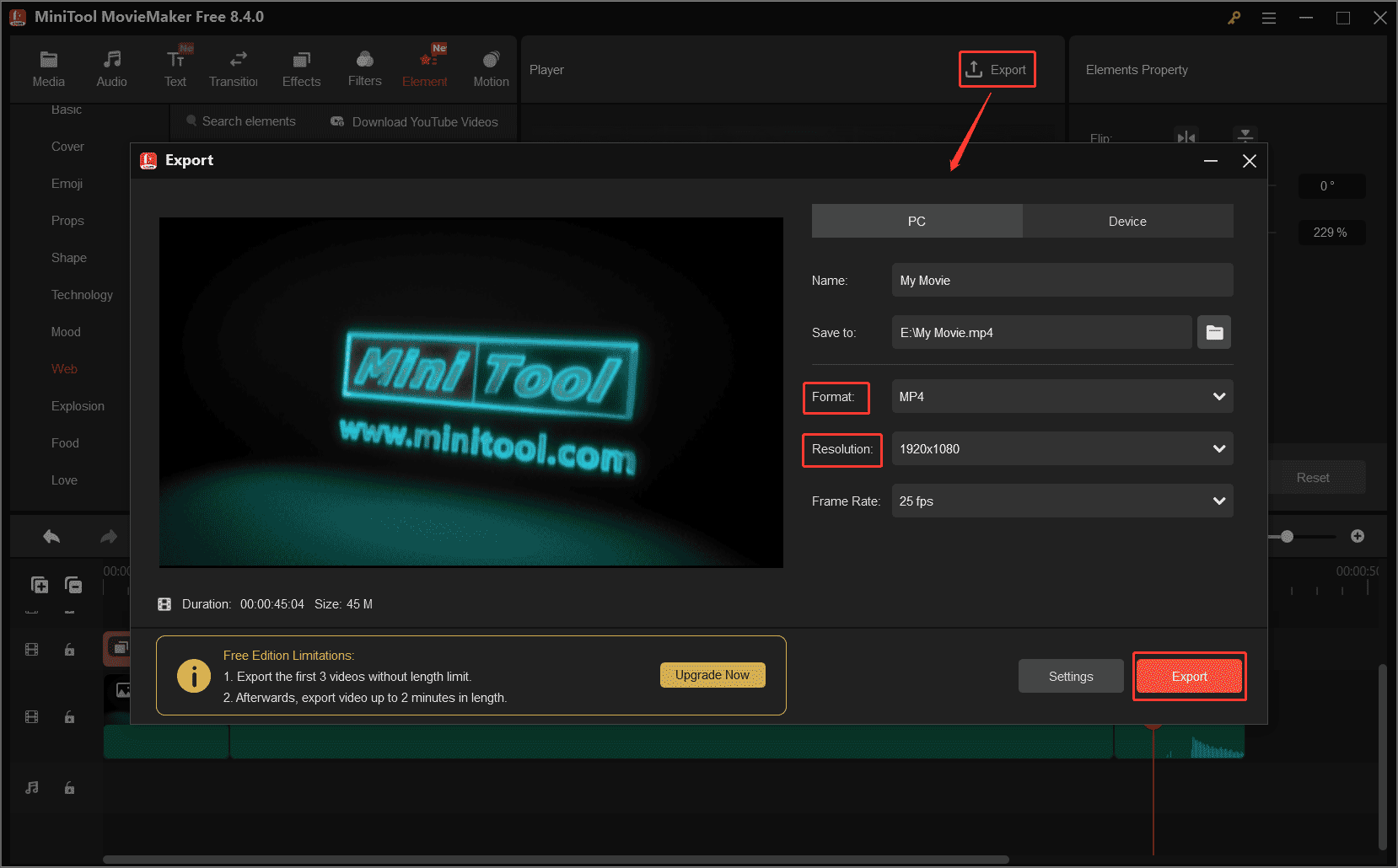The width and height of the screenshot is (1398, 868).
Task: Open export Settings
Action: point(1070,675)
